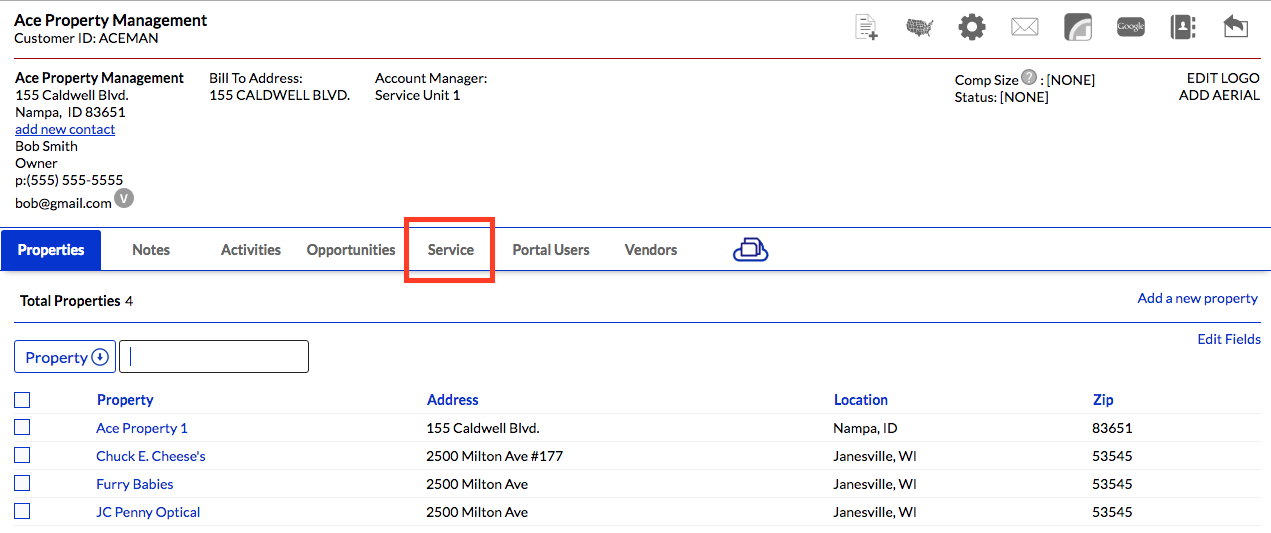This screenshot has width=1271, height=533.
Task: Click the 83651 zip cell in table
Action: pos(1112,428)
